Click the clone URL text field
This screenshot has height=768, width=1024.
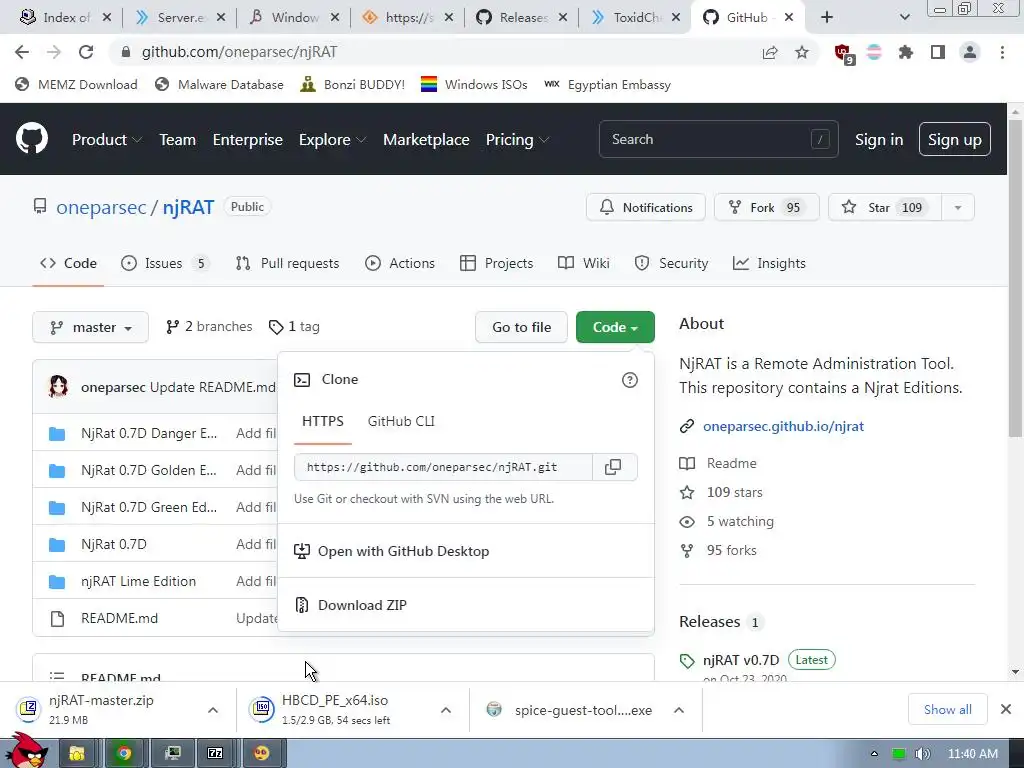click(x=443, y=467)
